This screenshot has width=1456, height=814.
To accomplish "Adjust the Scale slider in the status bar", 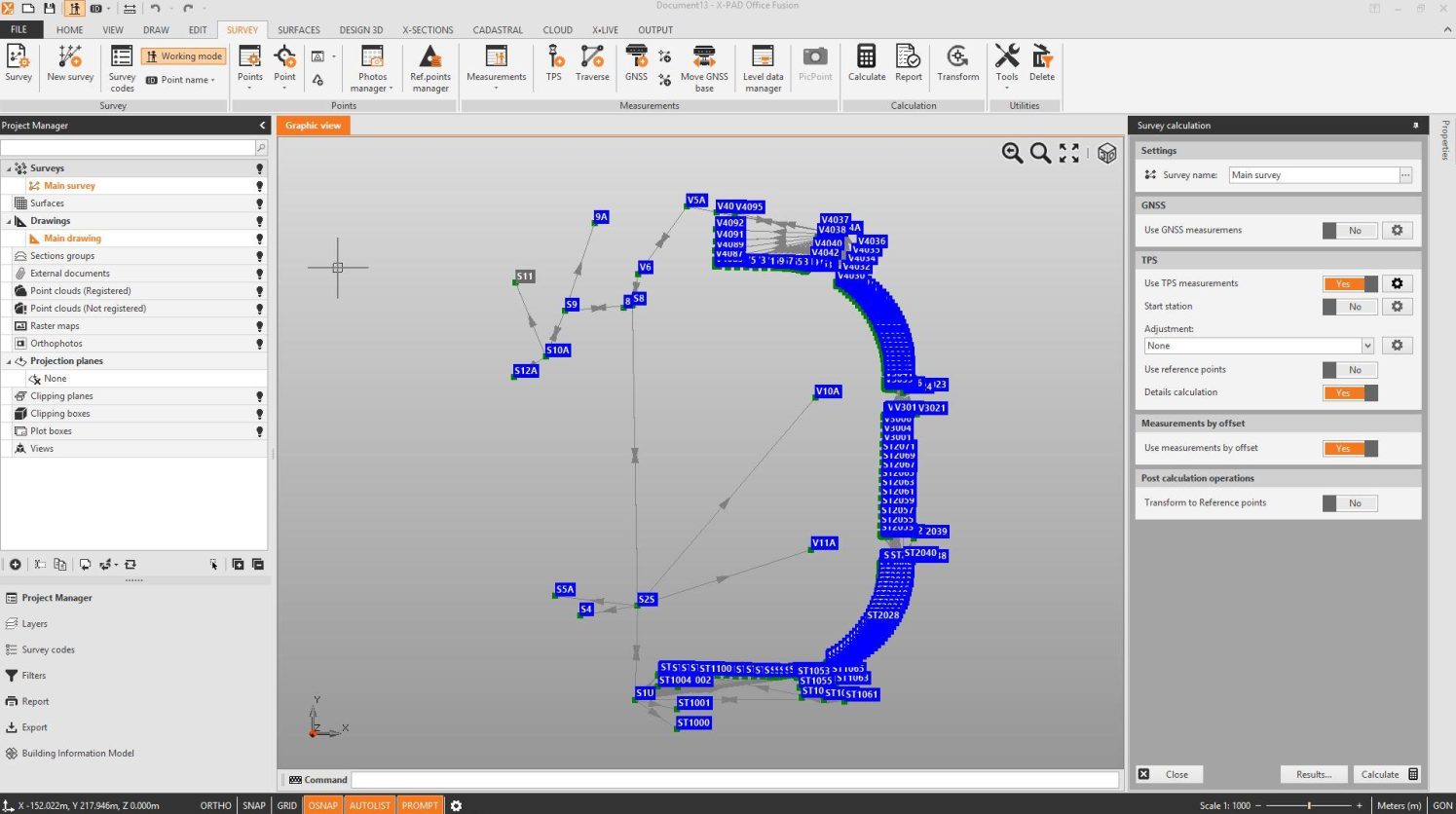I will pos(1310,805).
